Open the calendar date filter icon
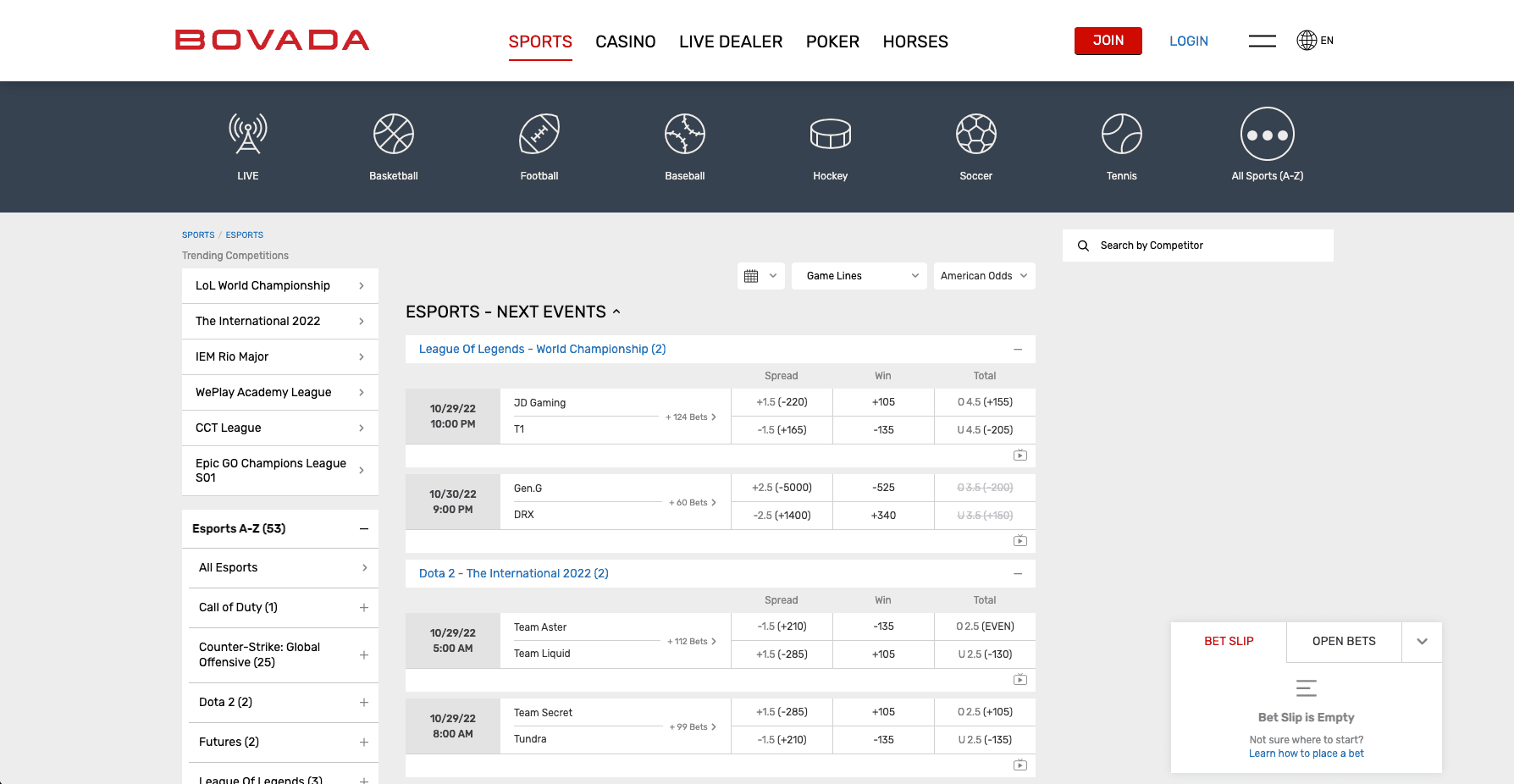Viewport: 1514px width, 784px height. [751, 276]
